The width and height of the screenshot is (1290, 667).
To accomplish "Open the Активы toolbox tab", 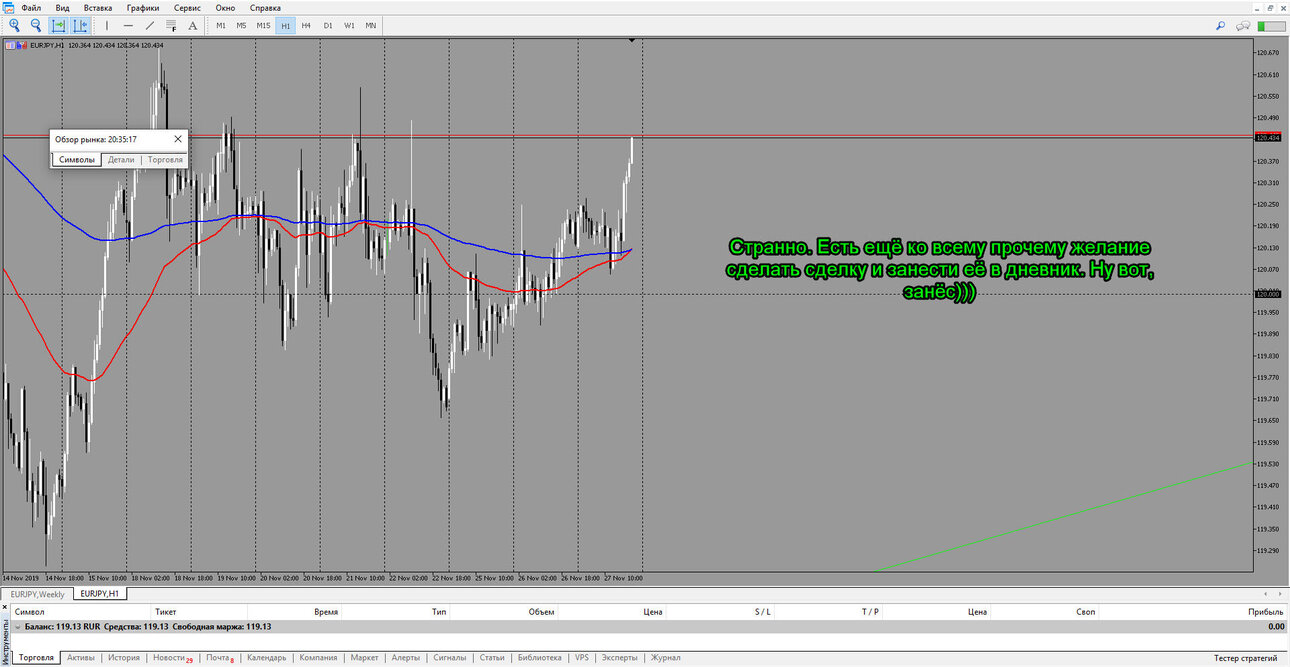I will (x=81, y=658).
